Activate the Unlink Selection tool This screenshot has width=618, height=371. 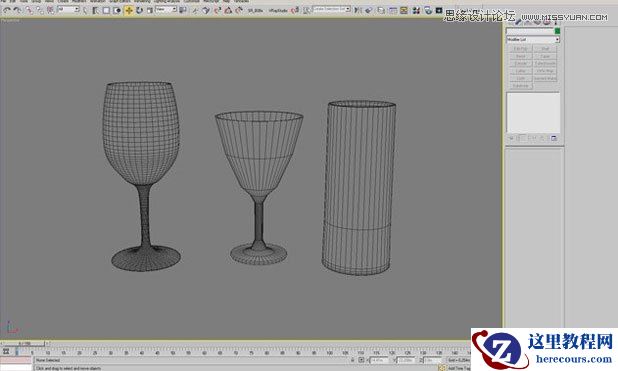tap(40, 10)
